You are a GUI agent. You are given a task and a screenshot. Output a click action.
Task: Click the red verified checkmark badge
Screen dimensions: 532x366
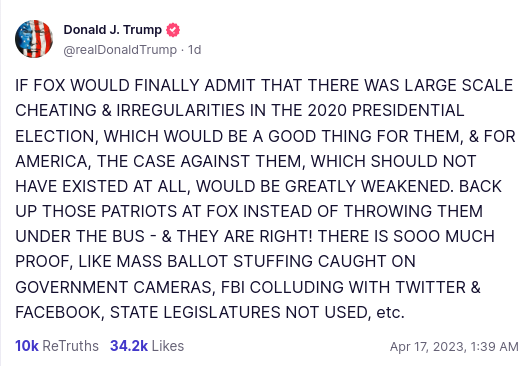point(173,30)
